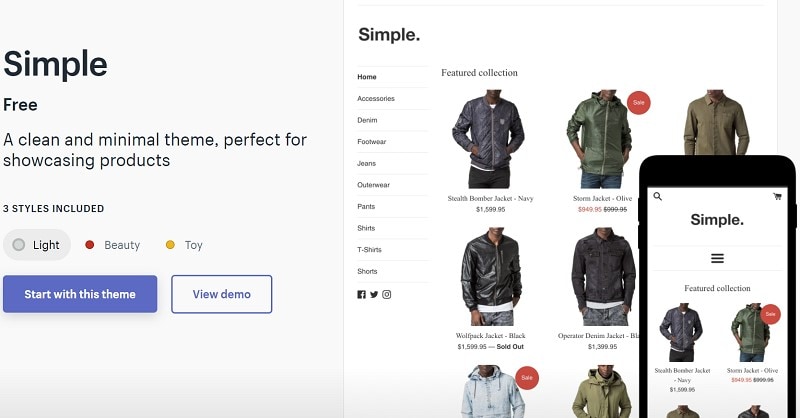Click the Facebook icon in sidebar
Screen dimensions: 800x418
361,294
